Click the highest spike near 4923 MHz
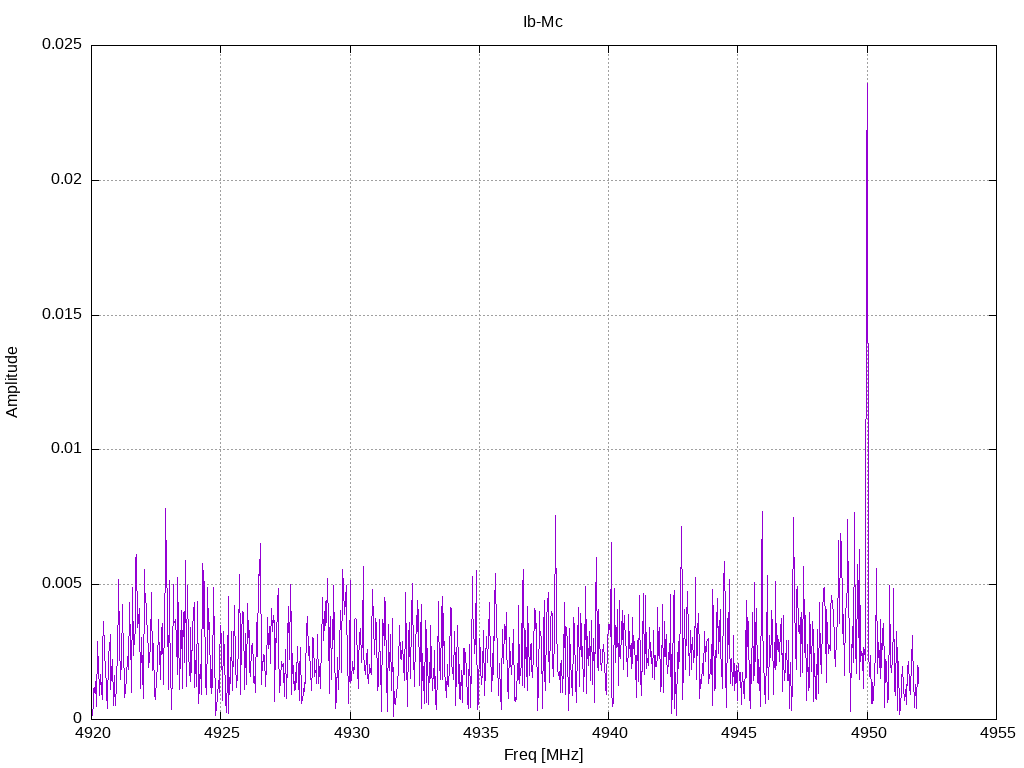 [x=165, y=509]
